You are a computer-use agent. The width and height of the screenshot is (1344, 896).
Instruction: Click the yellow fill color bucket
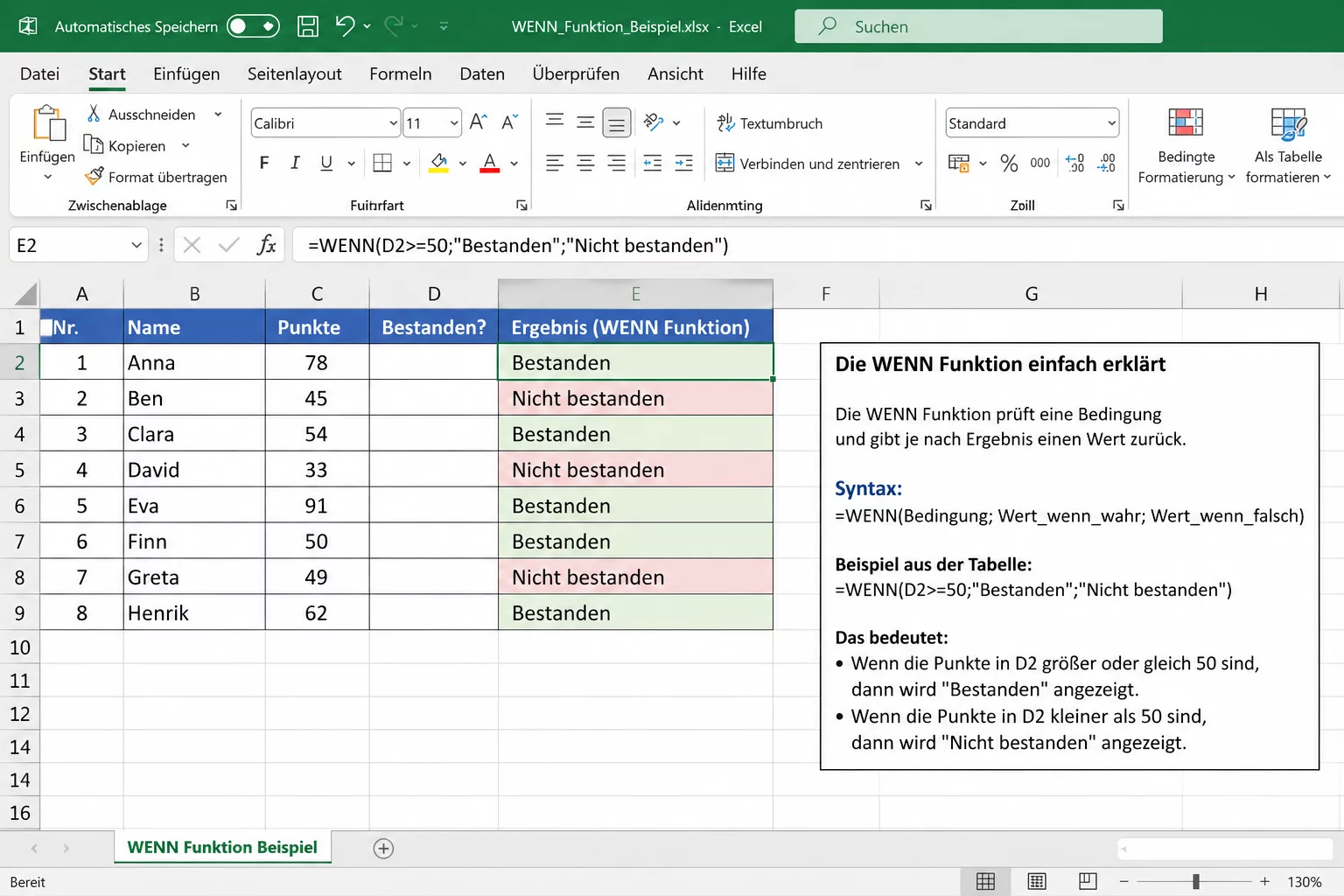[x=439, y=163]
